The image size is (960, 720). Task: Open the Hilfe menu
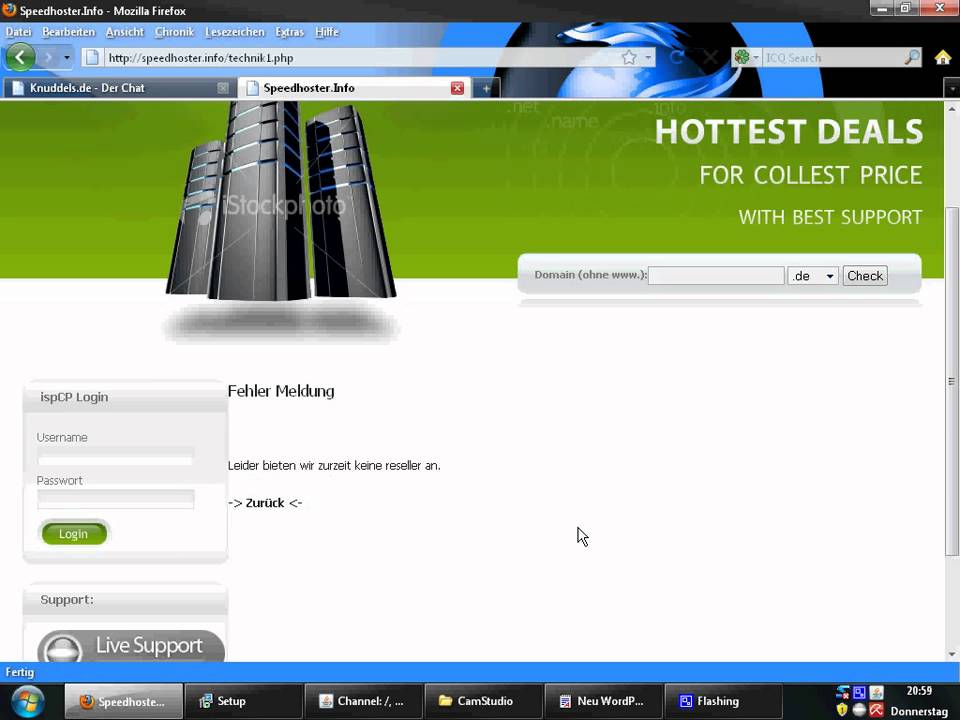click(x=326, y=32)
